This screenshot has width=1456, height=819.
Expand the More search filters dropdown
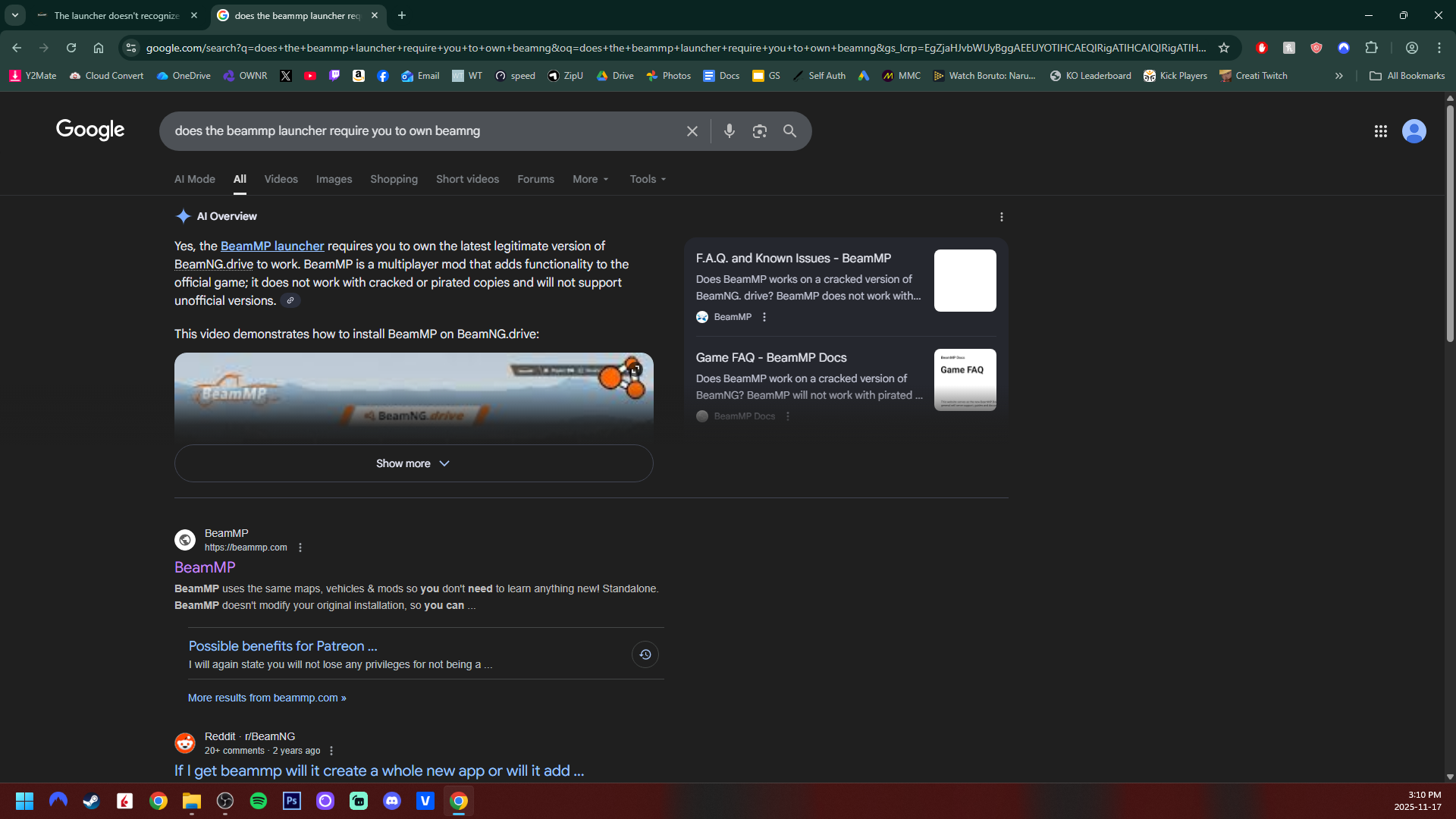click(x=590, y=179)
